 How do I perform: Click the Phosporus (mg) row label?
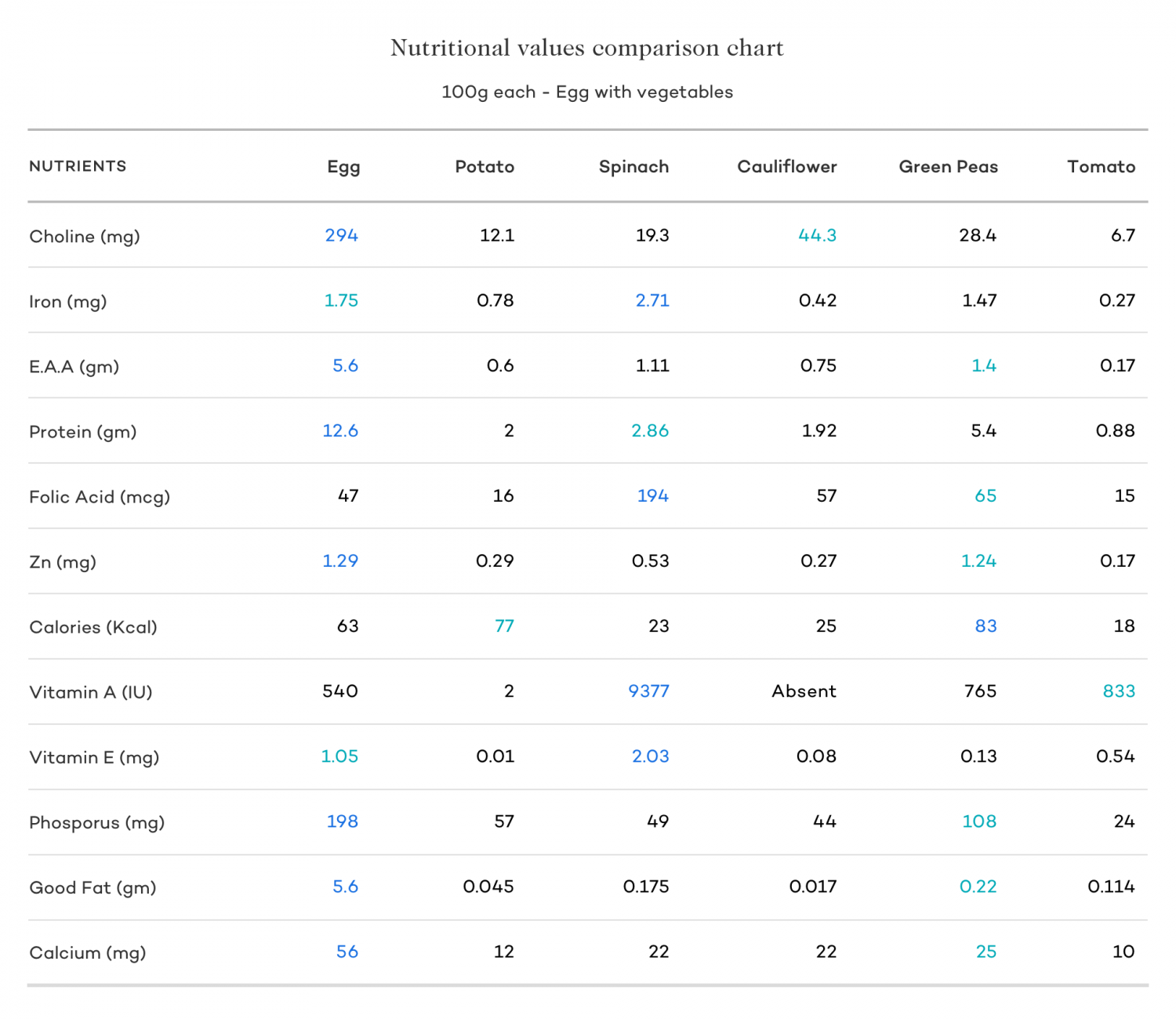(x=96, y=822)
